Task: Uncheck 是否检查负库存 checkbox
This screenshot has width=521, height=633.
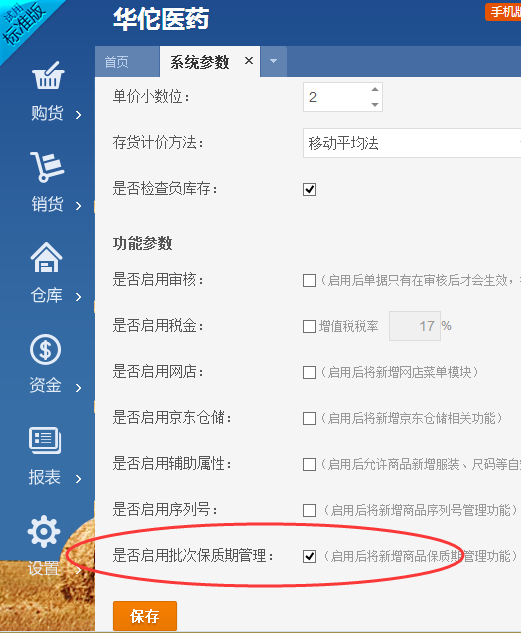Action: tap(310, 189)
